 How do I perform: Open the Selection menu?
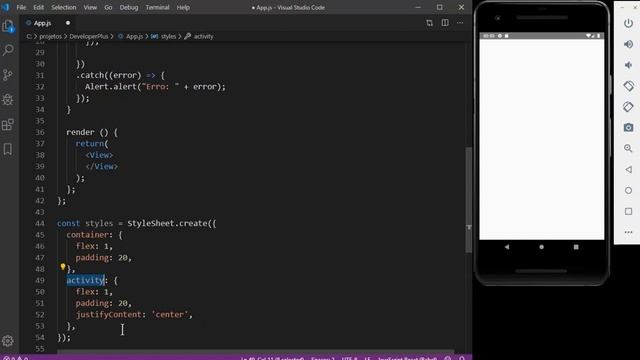(x=64, y=7)
